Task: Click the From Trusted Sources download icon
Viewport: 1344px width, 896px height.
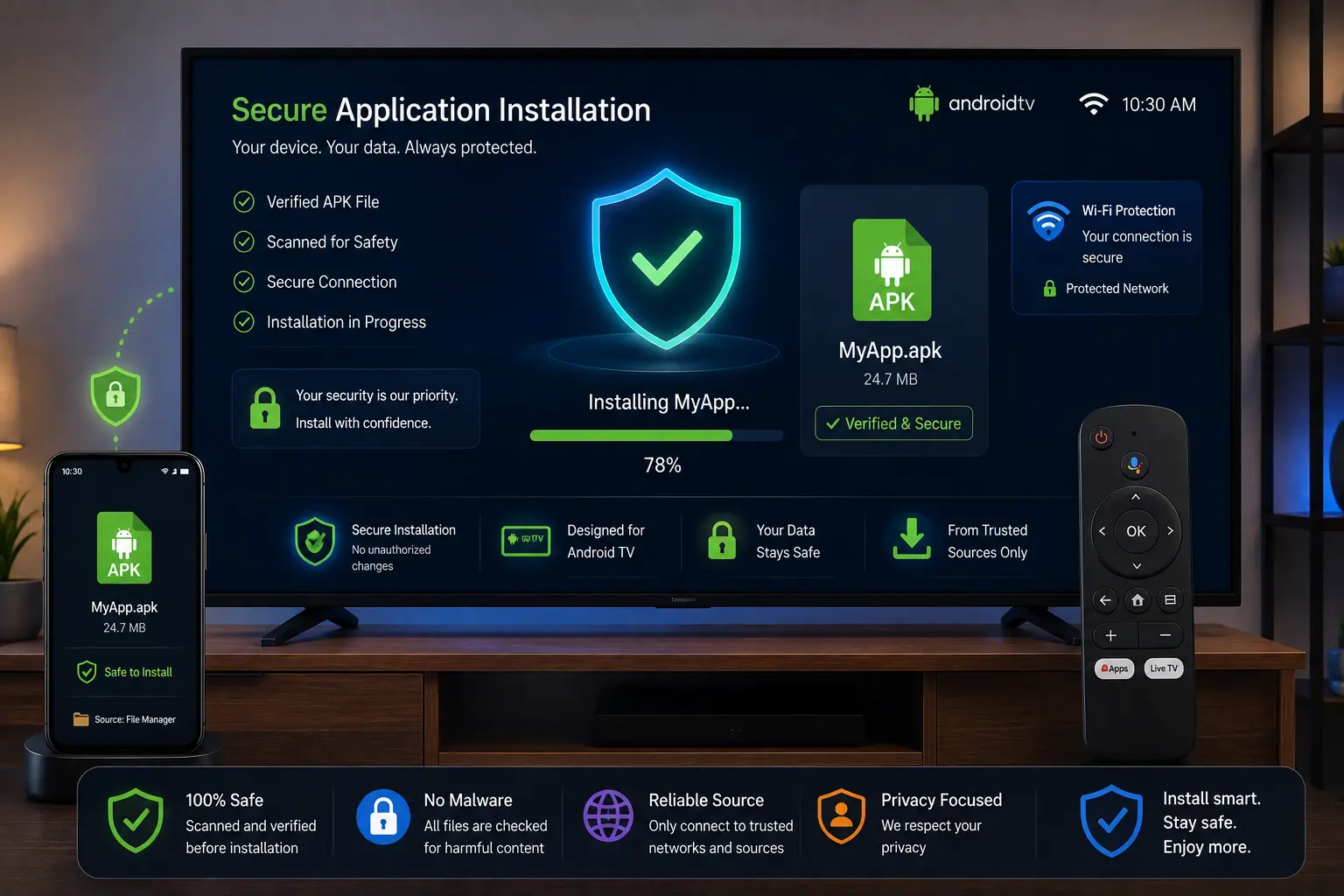Action: [x=912, y=538]
